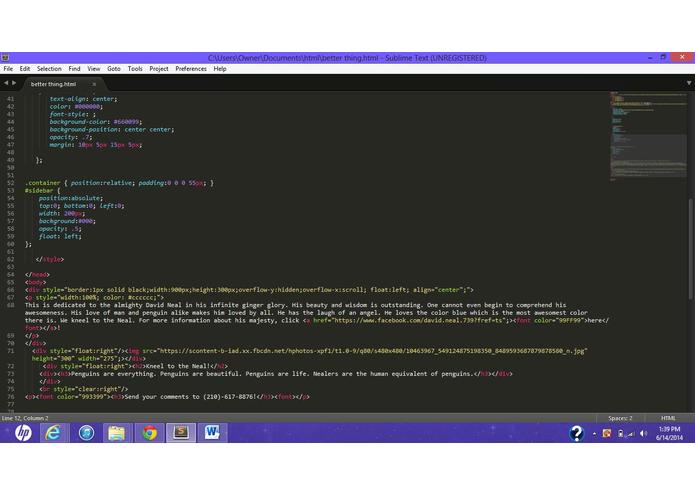Open the Find menu

74,69
